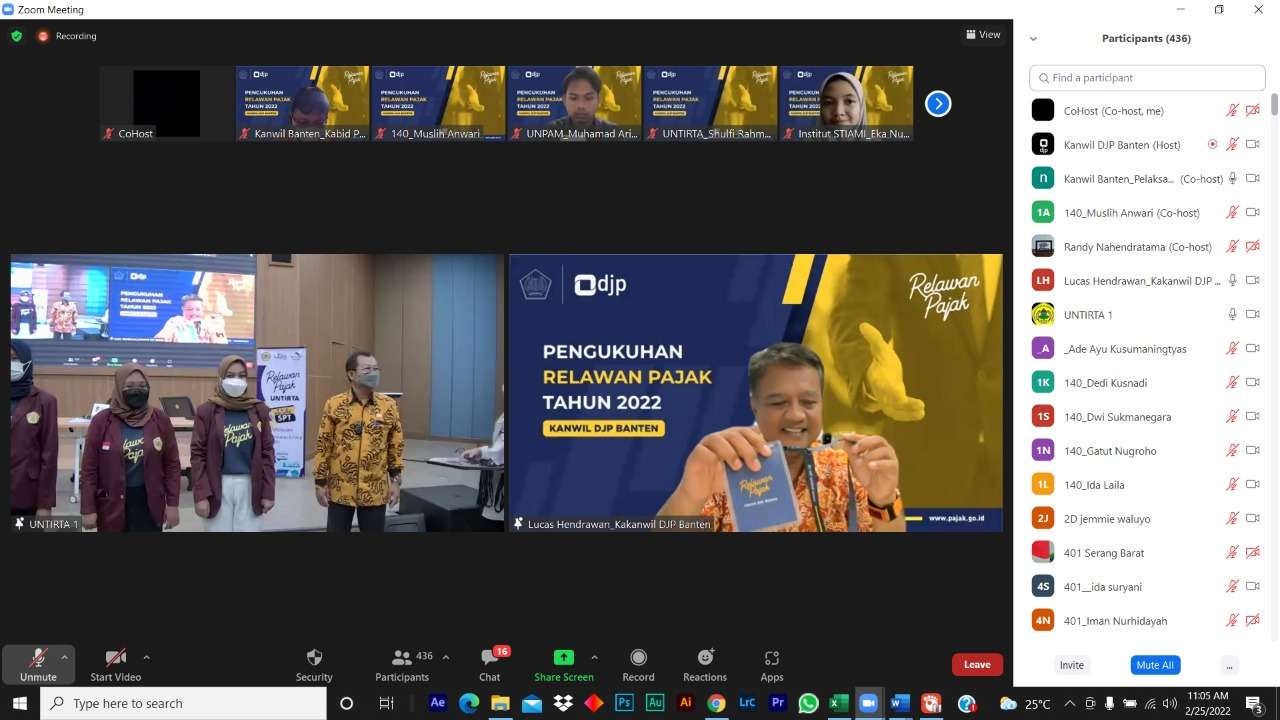Viewport: 1280px width, 720px height.
Task: Select _Ade Ayu Kusumaningtyas in participants list
Action: pyautogui.click(x=1146, y=348)
